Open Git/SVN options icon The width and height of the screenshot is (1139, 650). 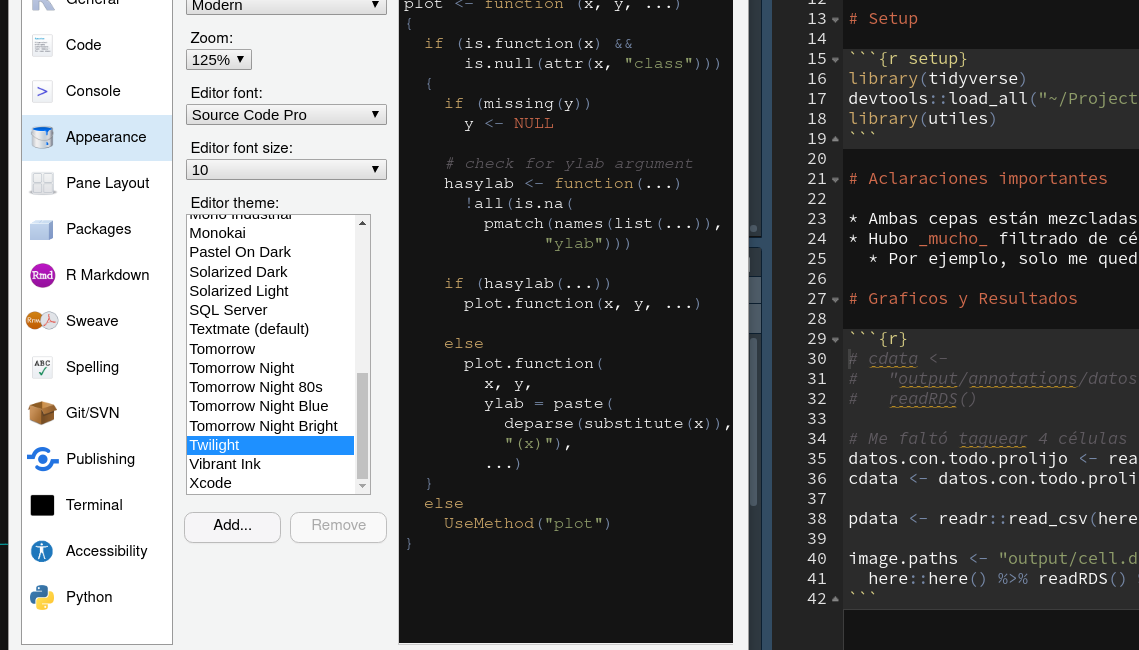point(42,413)
